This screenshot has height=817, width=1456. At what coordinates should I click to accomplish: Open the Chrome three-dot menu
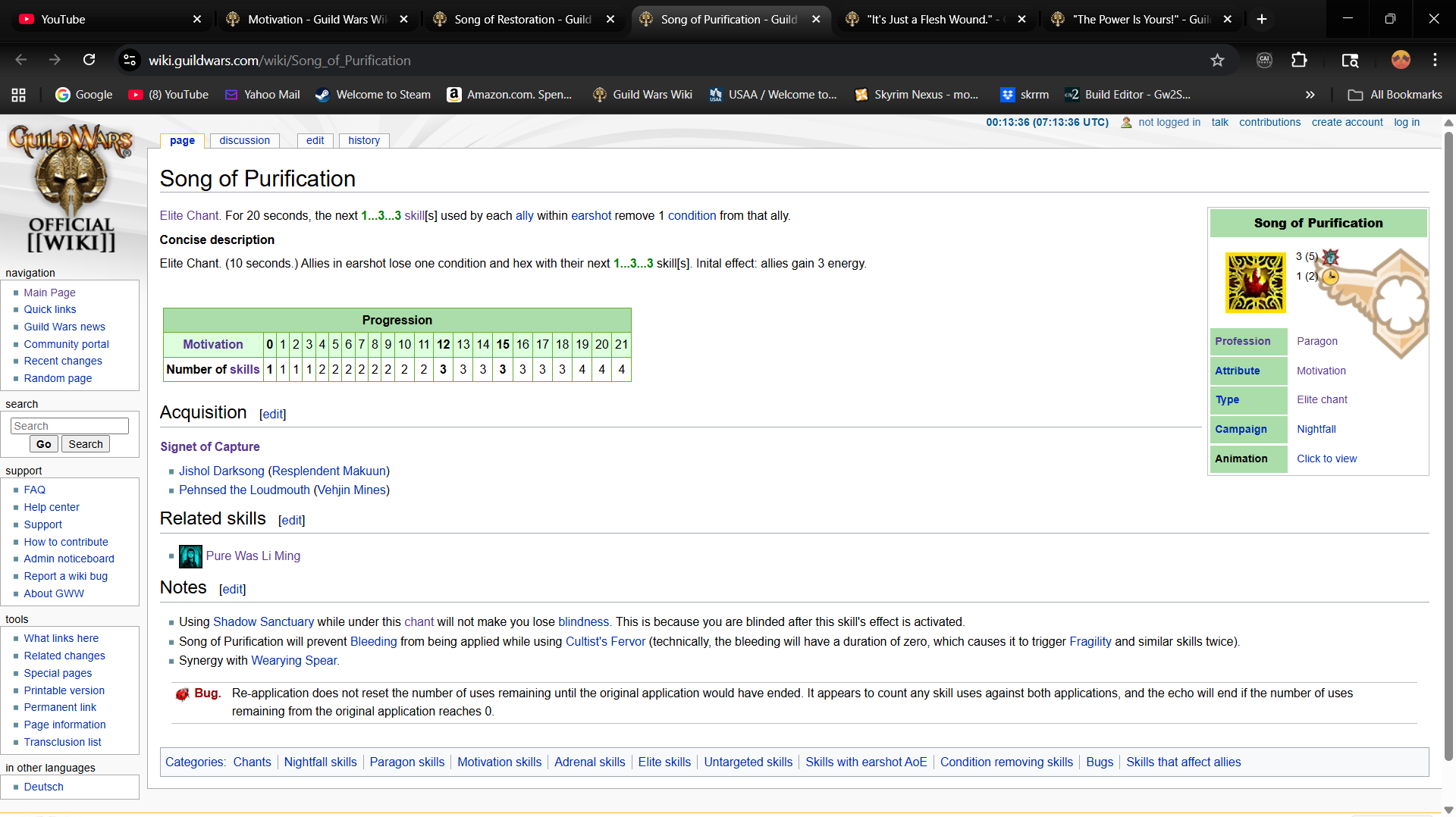click(x=1435, y=60)
